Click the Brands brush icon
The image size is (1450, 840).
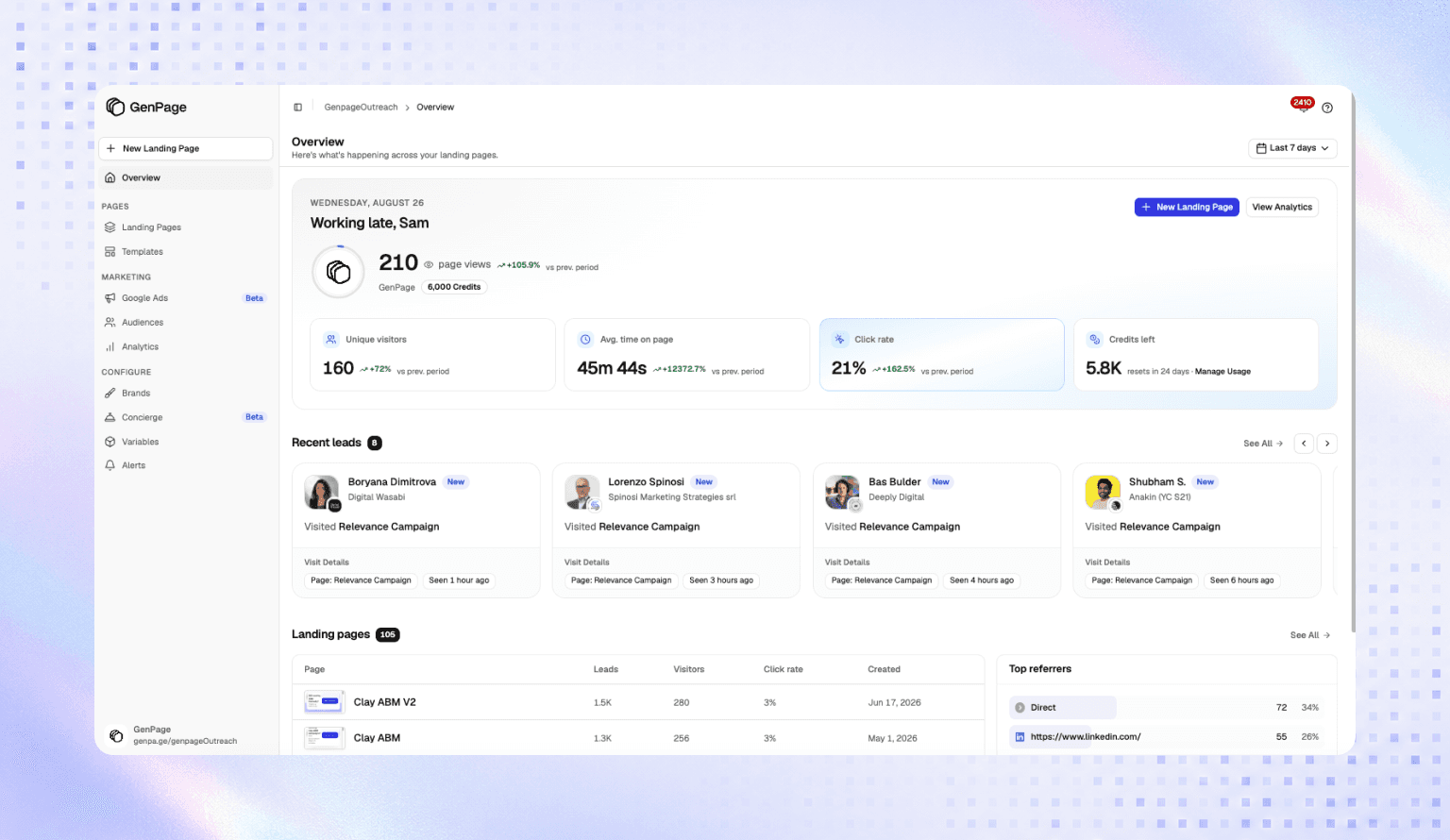click(110, 394)
